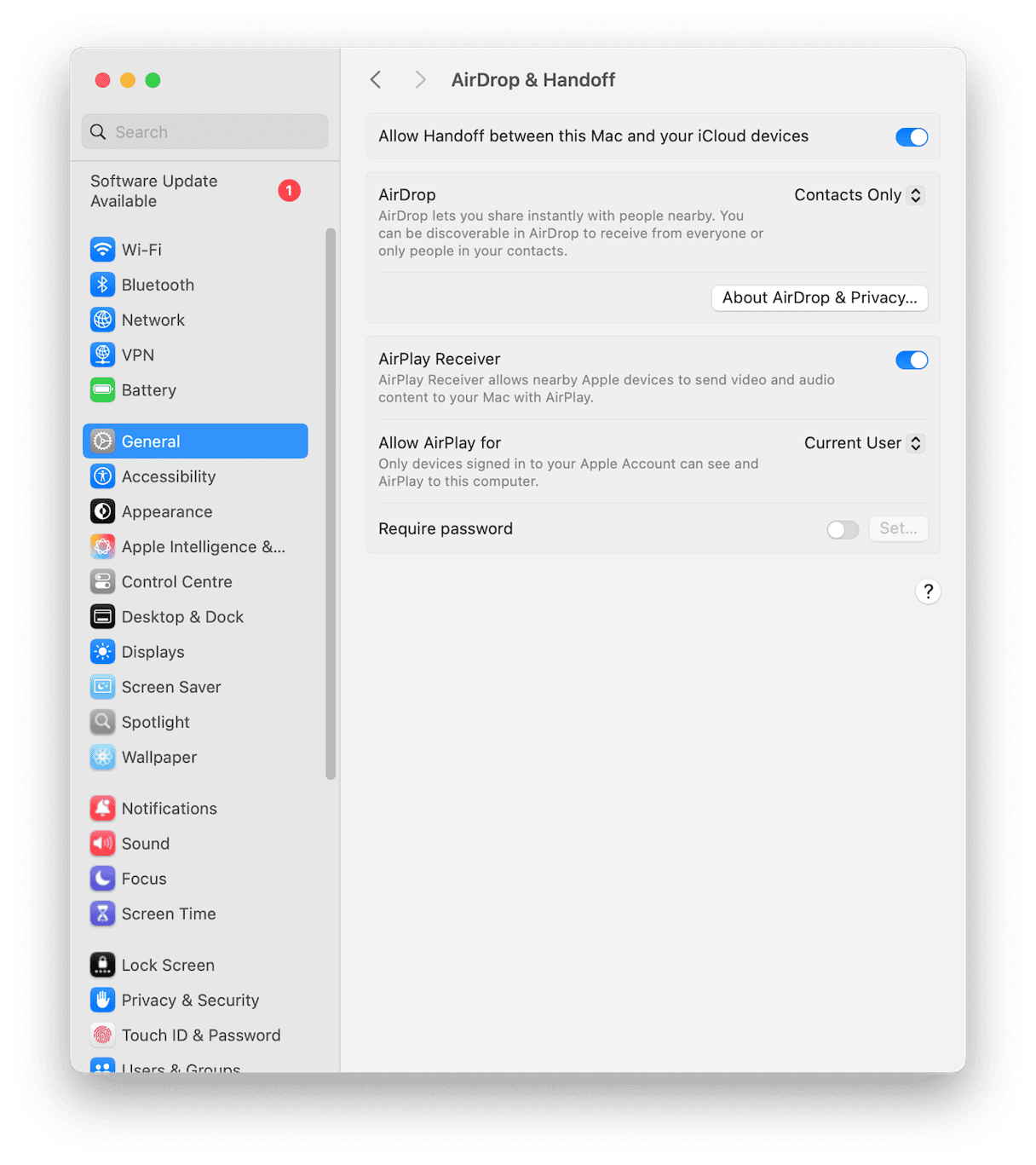Image resolution: width=1036 pixels, height=1165 pixels.
Task: Turn off the AirPlay Receiver switch
Action: point(911,360)
